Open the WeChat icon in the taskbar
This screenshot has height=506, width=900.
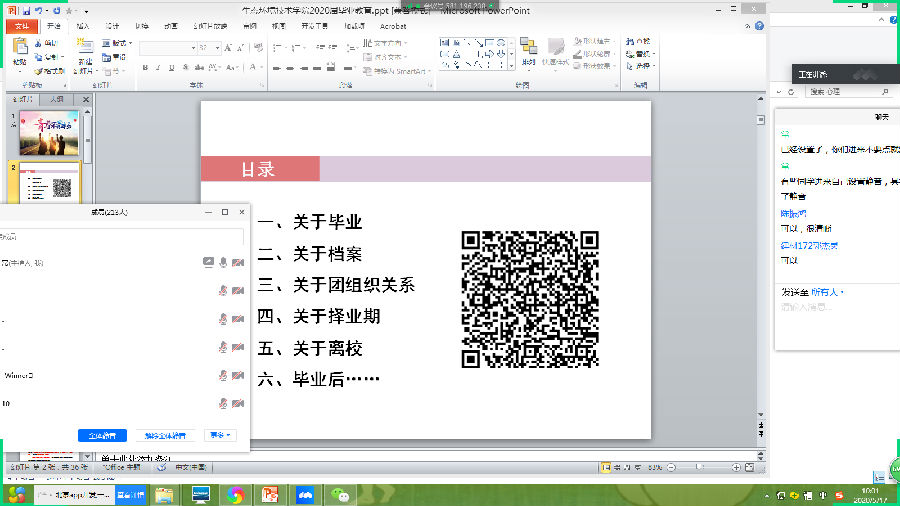pyautogui.click(x=342, y=494)
